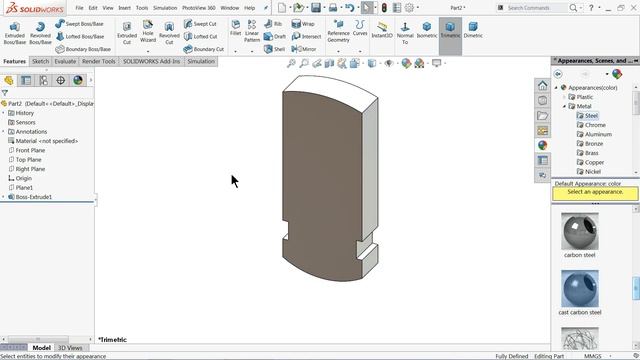The image size is (640, 360).
Task: Open the Save dropdown arrow
Action: [324, 8]
